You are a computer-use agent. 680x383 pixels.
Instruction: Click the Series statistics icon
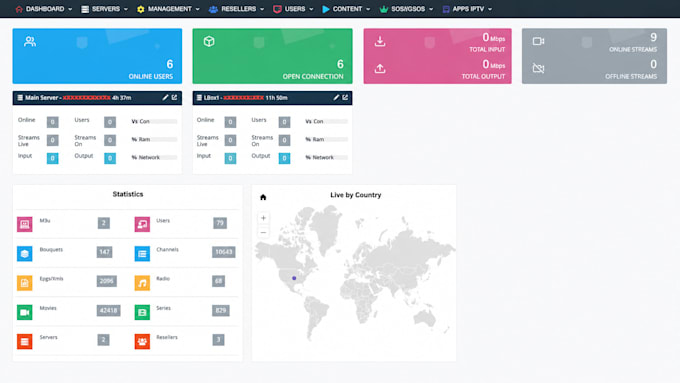pyautogui.click(x=142, y=312)
